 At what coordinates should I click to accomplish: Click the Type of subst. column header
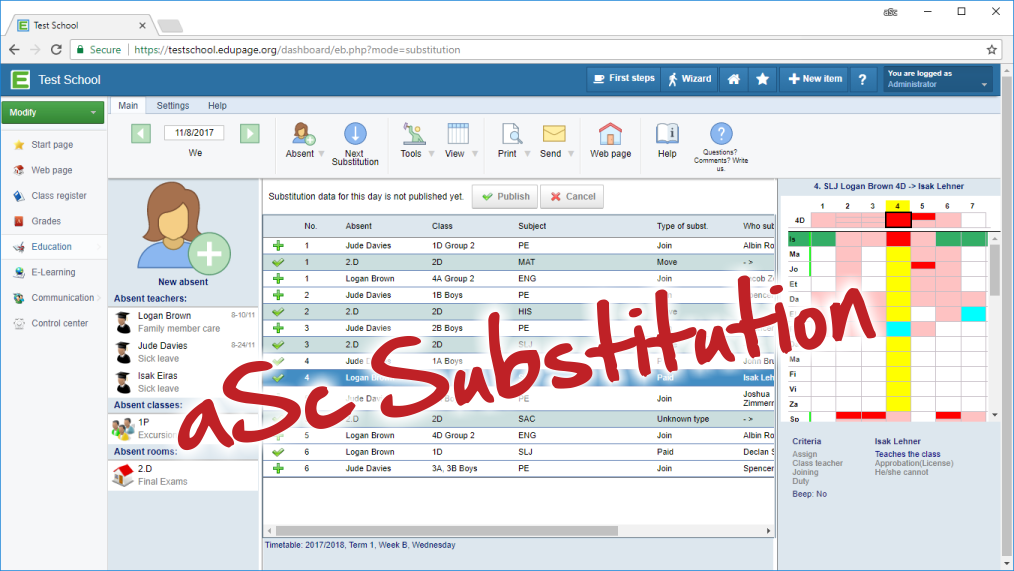pyautogui.click(x=682, y=226)
